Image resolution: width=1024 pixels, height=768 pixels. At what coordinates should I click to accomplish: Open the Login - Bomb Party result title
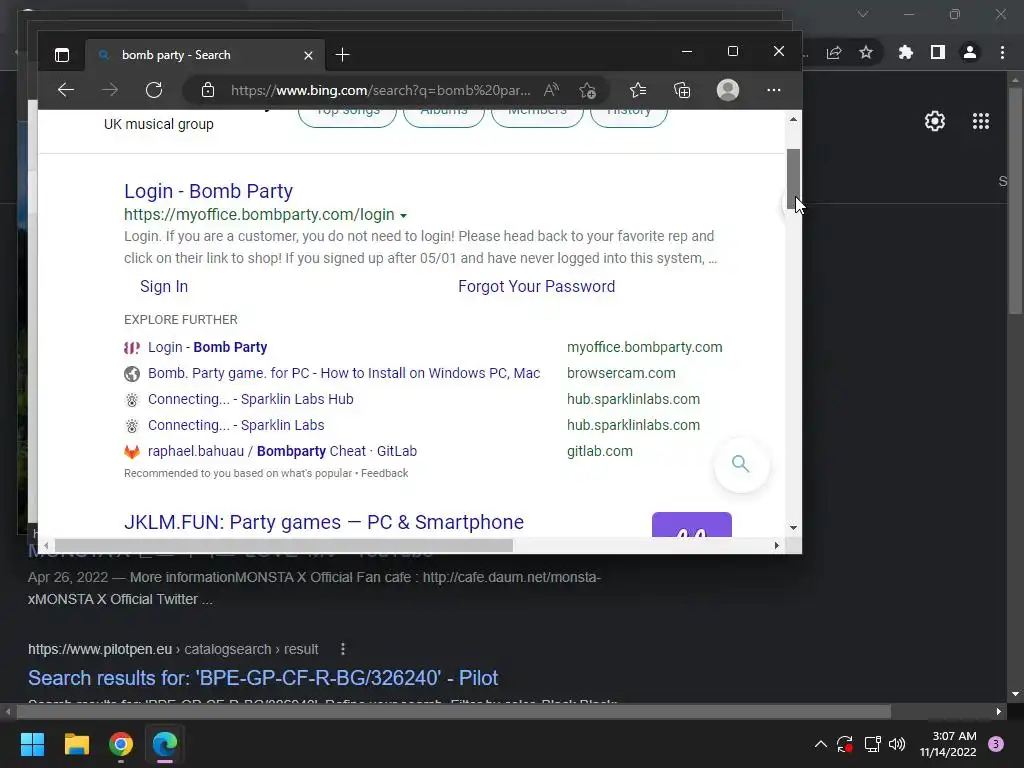(x=208, y=191)
